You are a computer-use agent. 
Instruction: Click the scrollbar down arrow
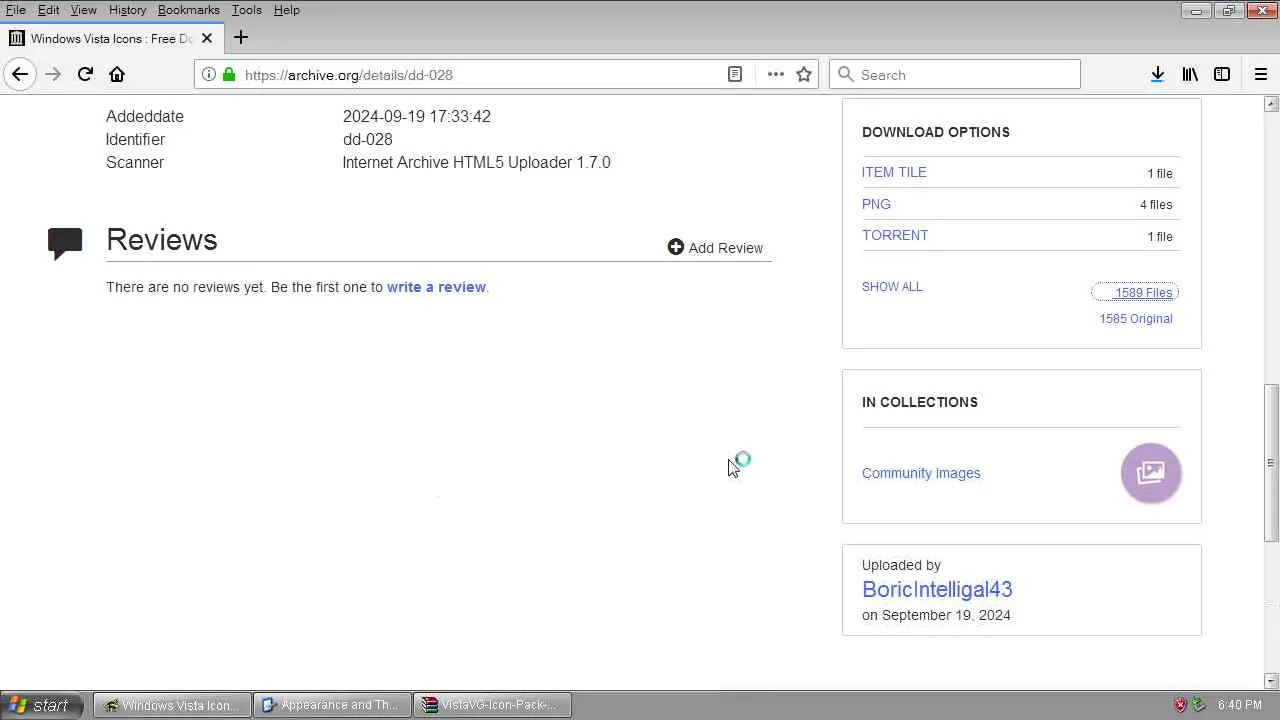click(x=1271, y=681)
